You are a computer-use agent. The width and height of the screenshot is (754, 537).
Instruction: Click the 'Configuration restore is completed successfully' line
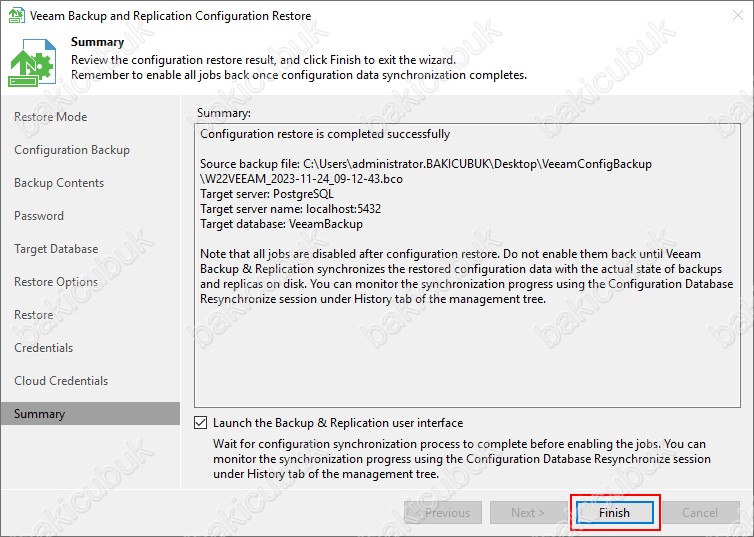(325, 134)
